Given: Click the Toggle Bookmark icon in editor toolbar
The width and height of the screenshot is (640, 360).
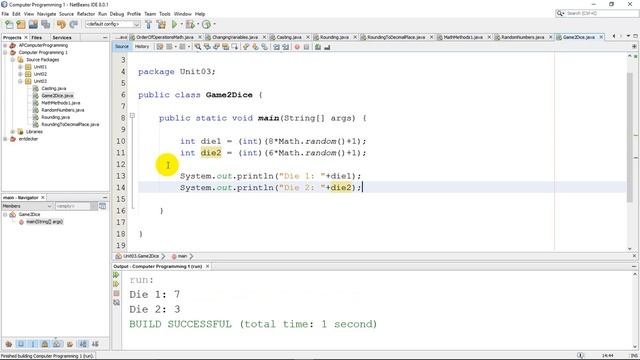Looking at the screenshot, I should point(264,47).
